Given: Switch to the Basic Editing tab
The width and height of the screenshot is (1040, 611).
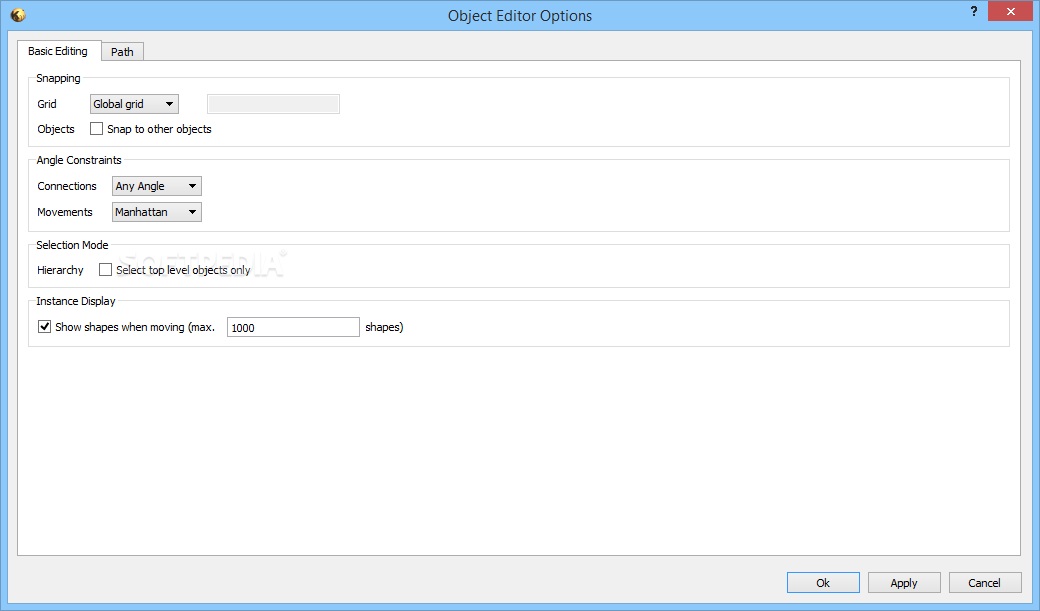Looking at the screenshot, I should pos(58,51).
